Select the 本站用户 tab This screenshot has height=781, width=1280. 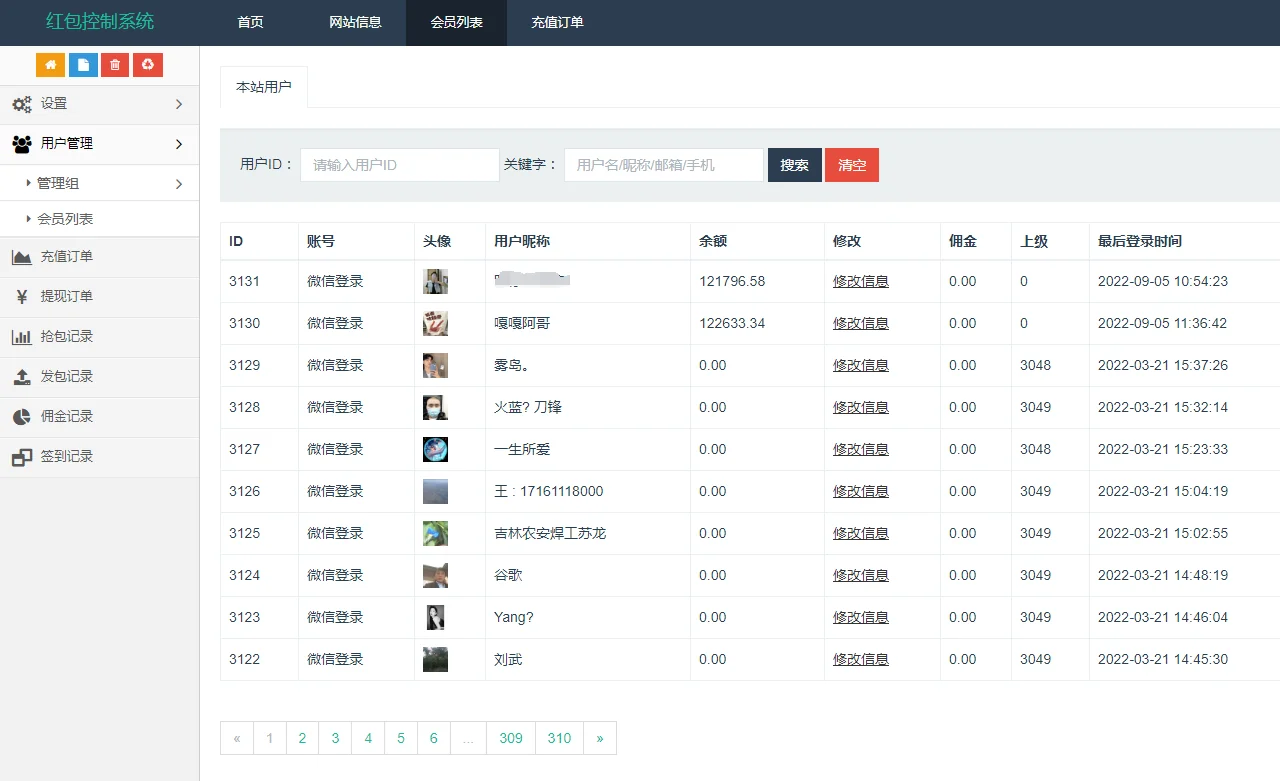[x=264, y=87]
